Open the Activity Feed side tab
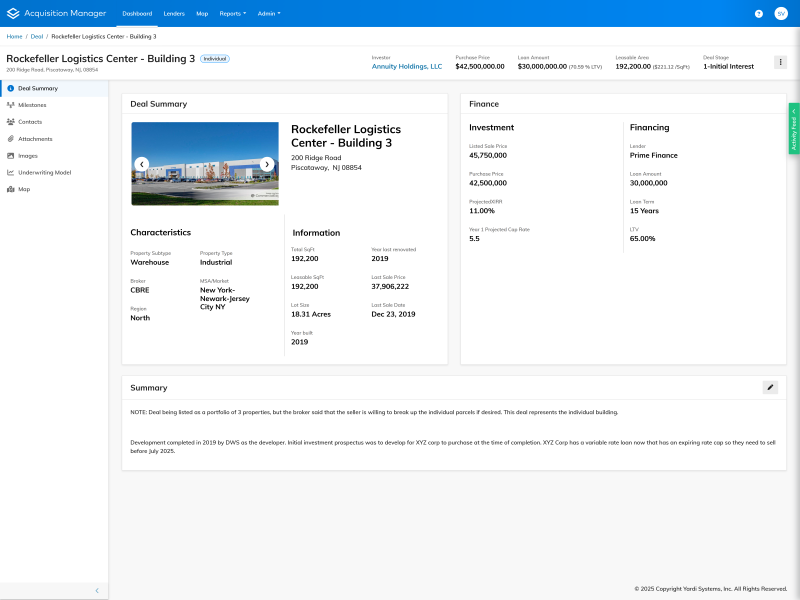This screenshot has width=800, height=600. (794, 128)
